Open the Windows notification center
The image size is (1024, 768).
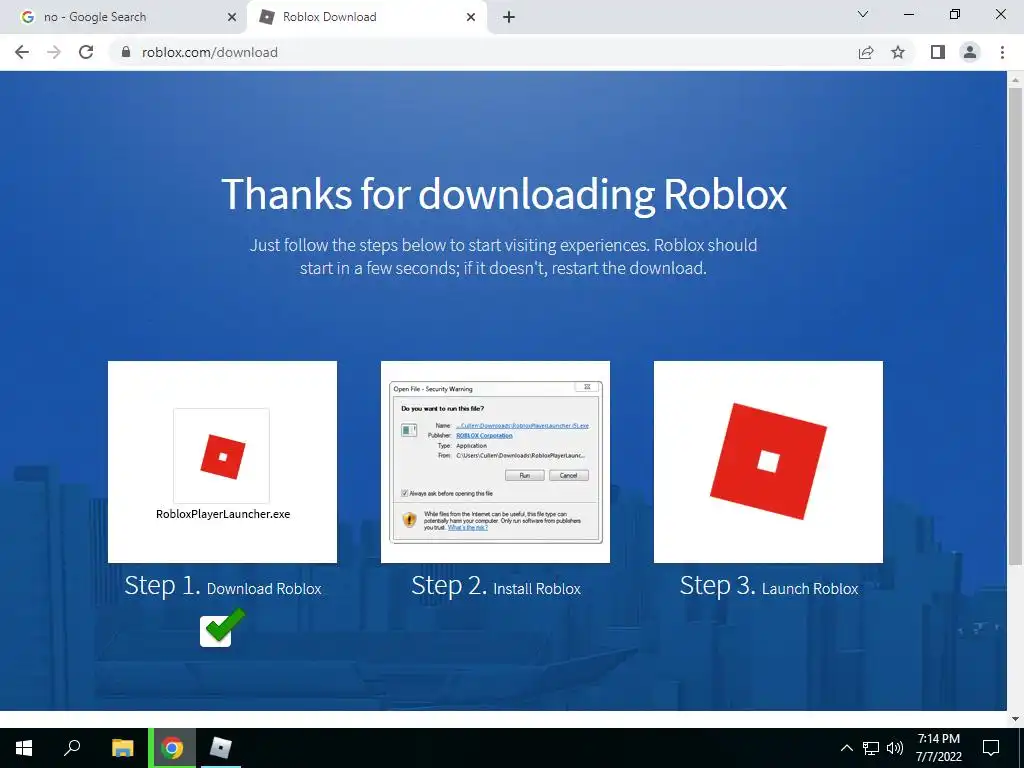pyautogui.click(x=991, y=748)
